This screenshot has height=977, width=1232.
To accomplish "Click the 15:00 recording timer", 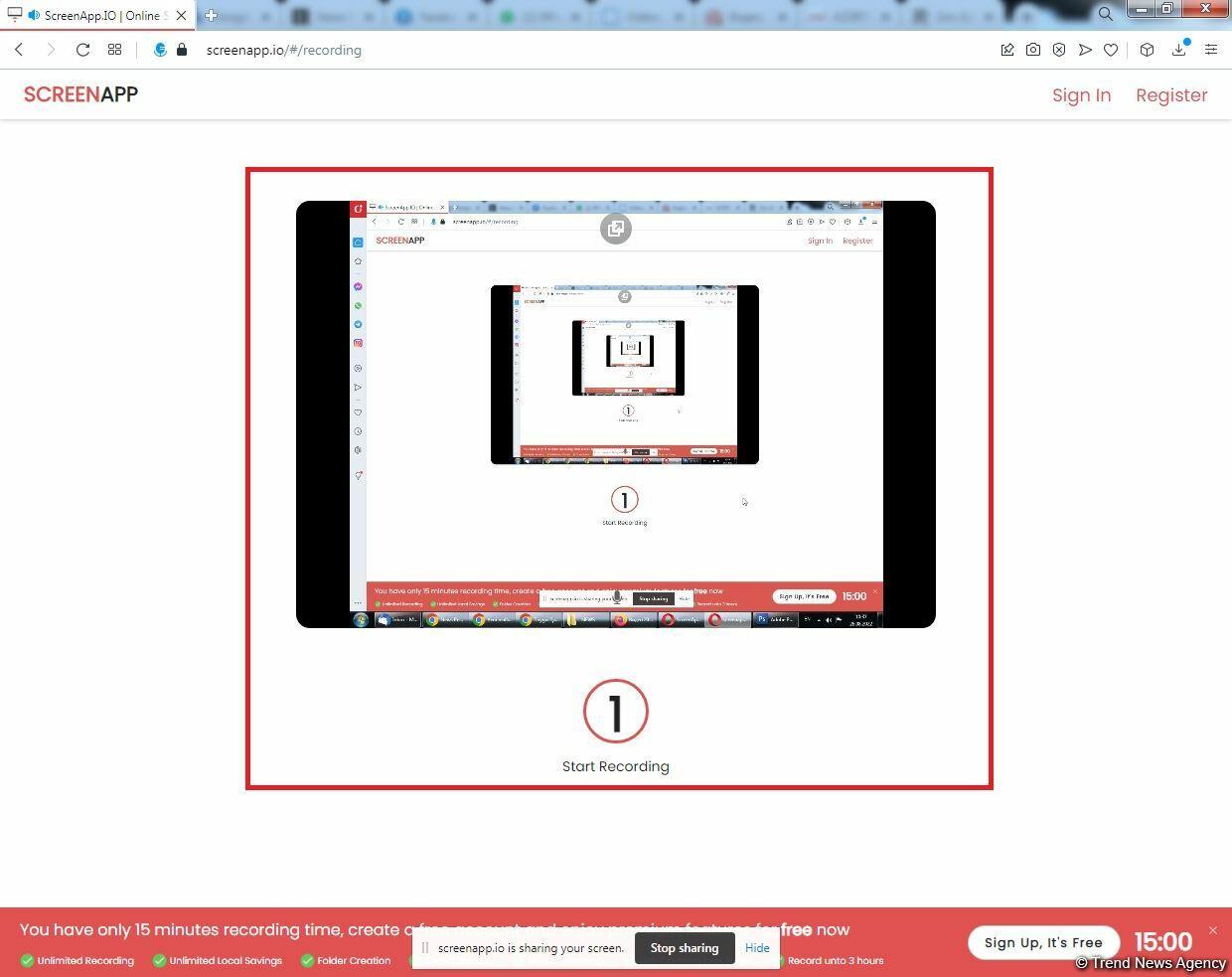I will pos(1163,942).
